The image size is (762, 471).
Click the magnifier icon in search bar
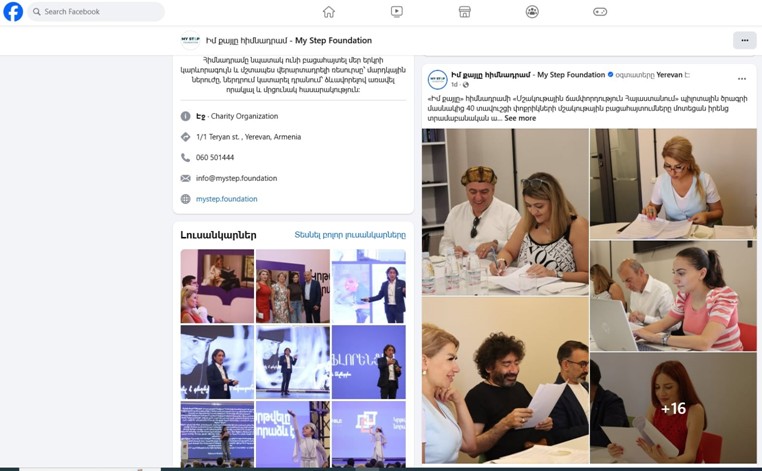(x=36, y=12)
